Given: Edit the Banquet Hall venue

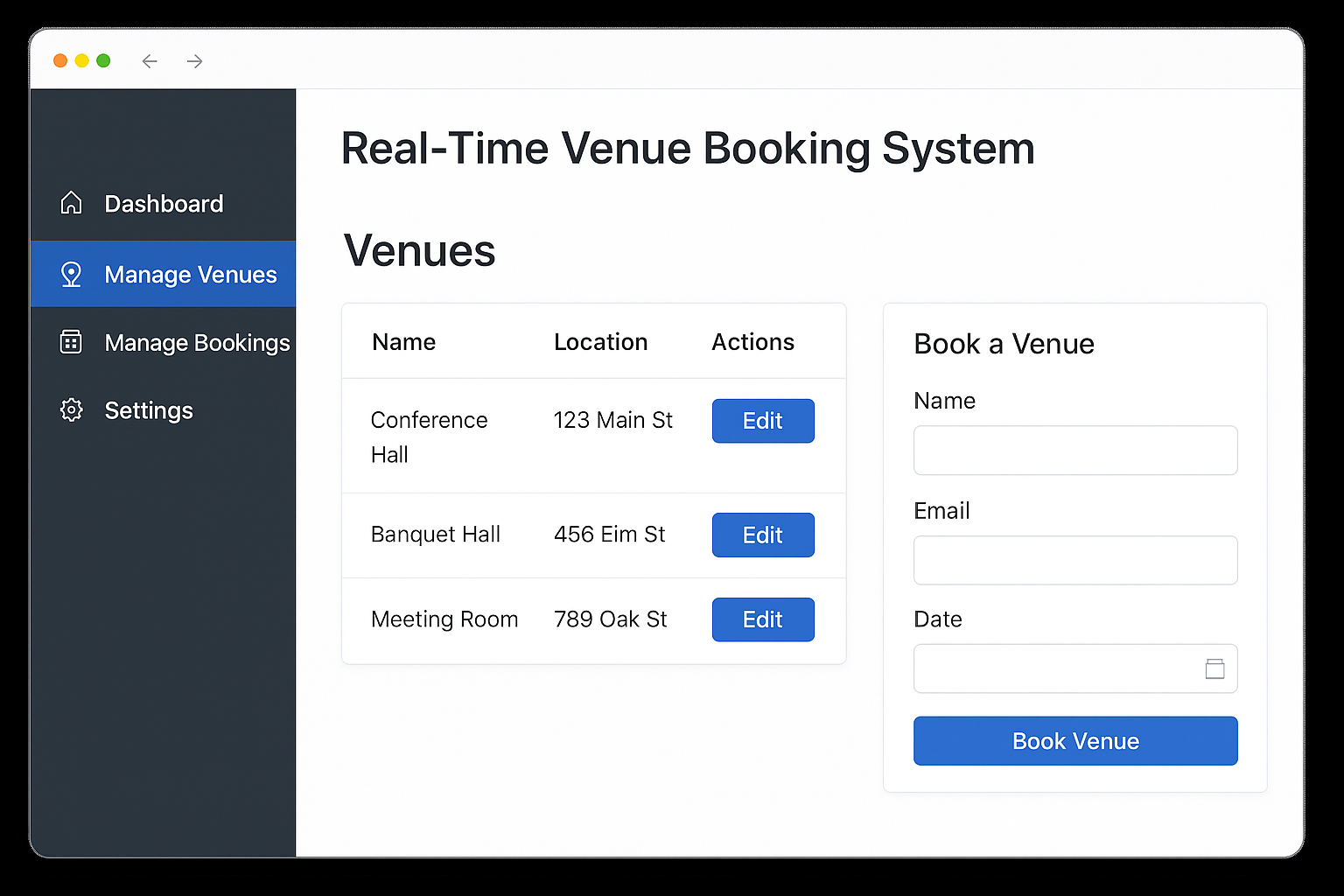Looking at the screenshot, I should coord(762,535).
